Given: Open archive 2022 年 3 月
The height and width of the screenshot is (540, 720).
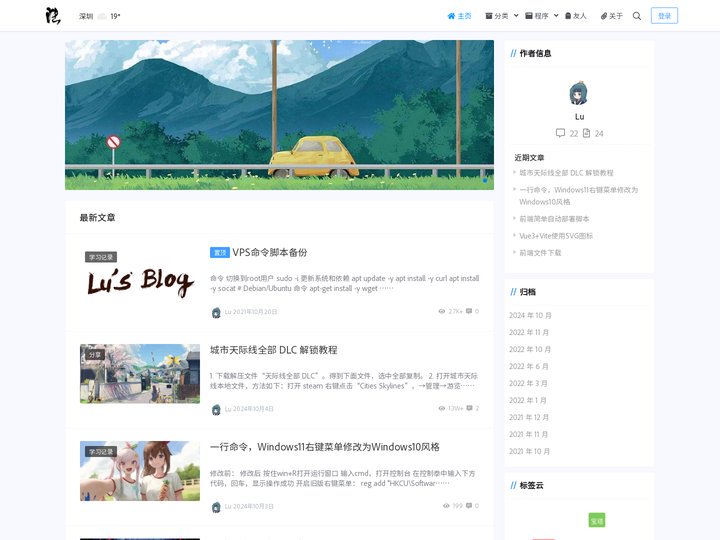Looking at the screenshot, I should coord(528,383).
